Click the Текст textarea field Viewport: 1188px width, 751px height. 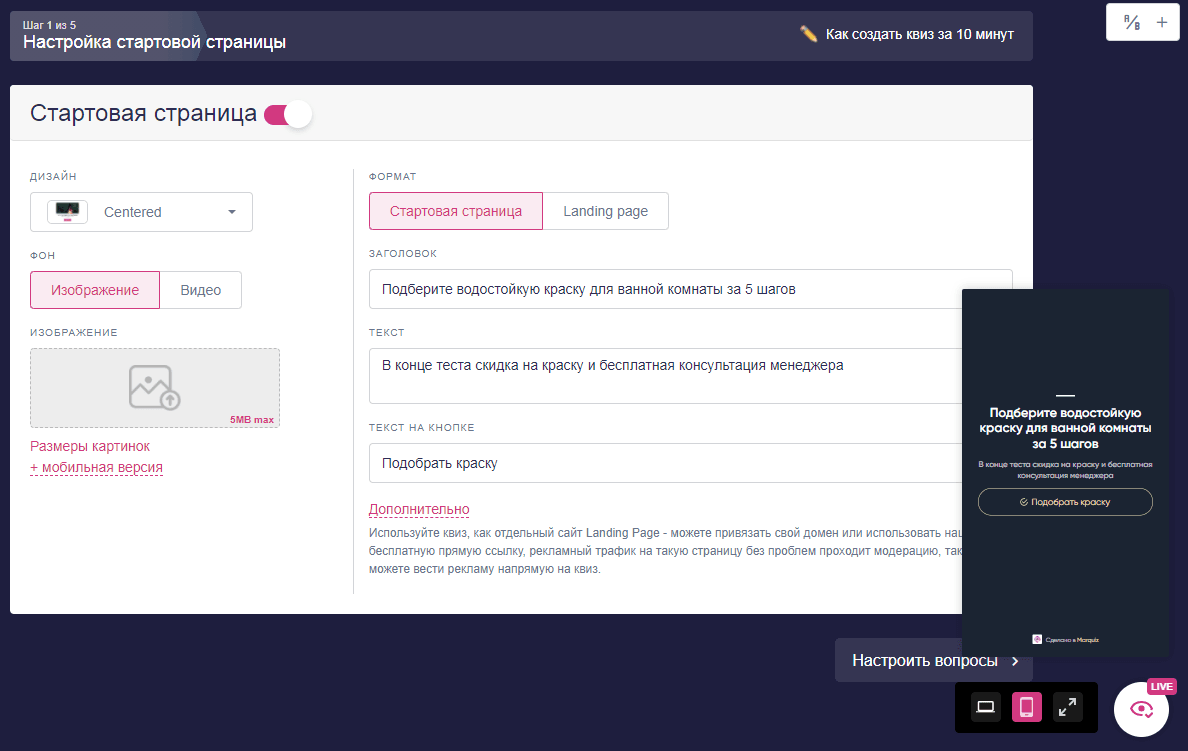click(x=665, y=376)
